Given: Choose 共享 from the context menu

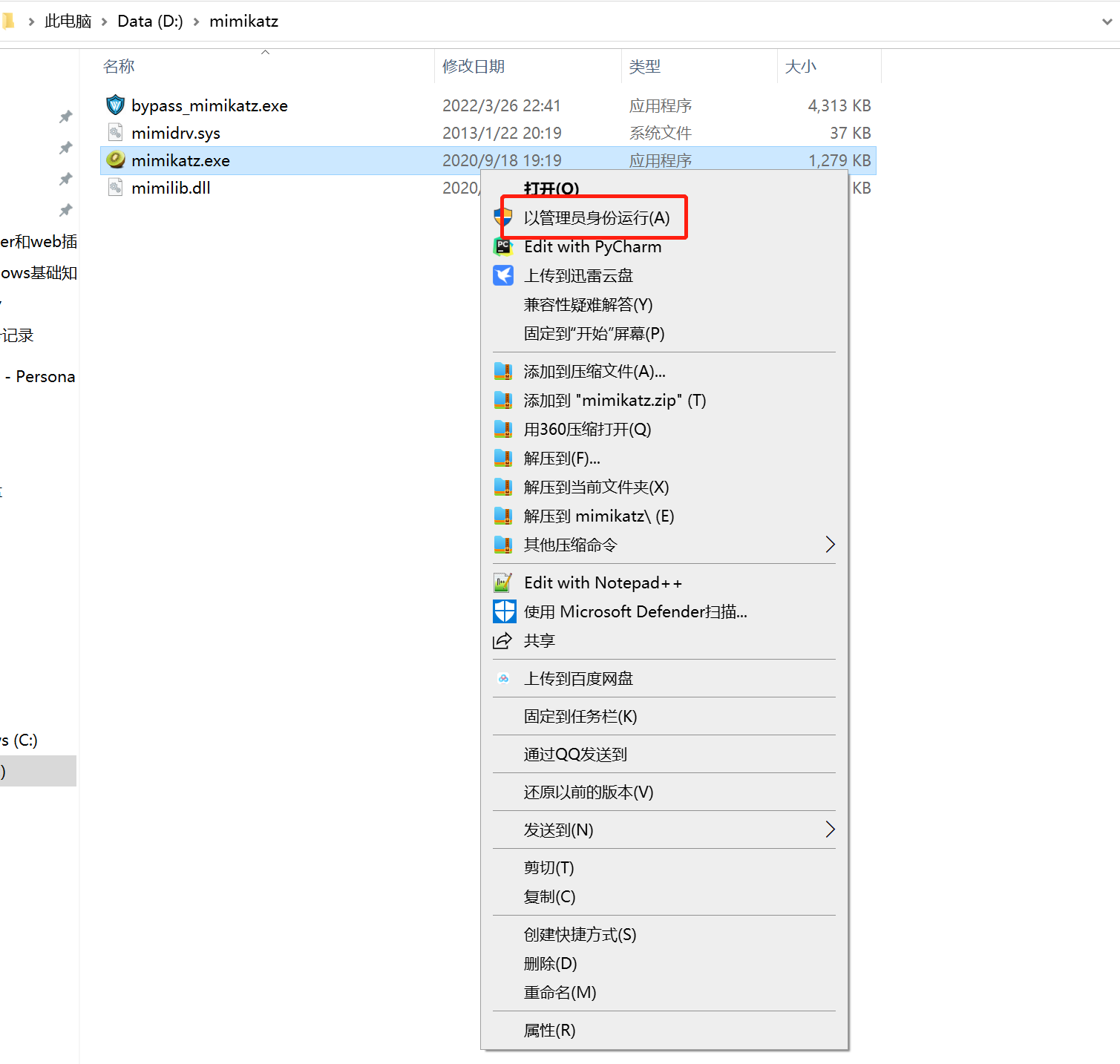Looking at the screenshot, I should pos(539,640).
